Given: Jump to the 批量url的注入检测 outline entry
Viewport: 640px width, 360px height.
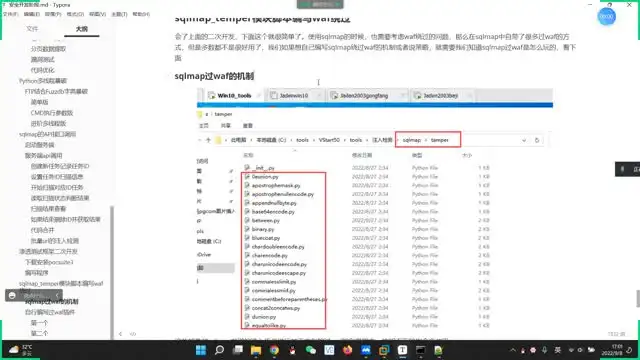Looking at the screenshot, I should (x=55, y=241).
